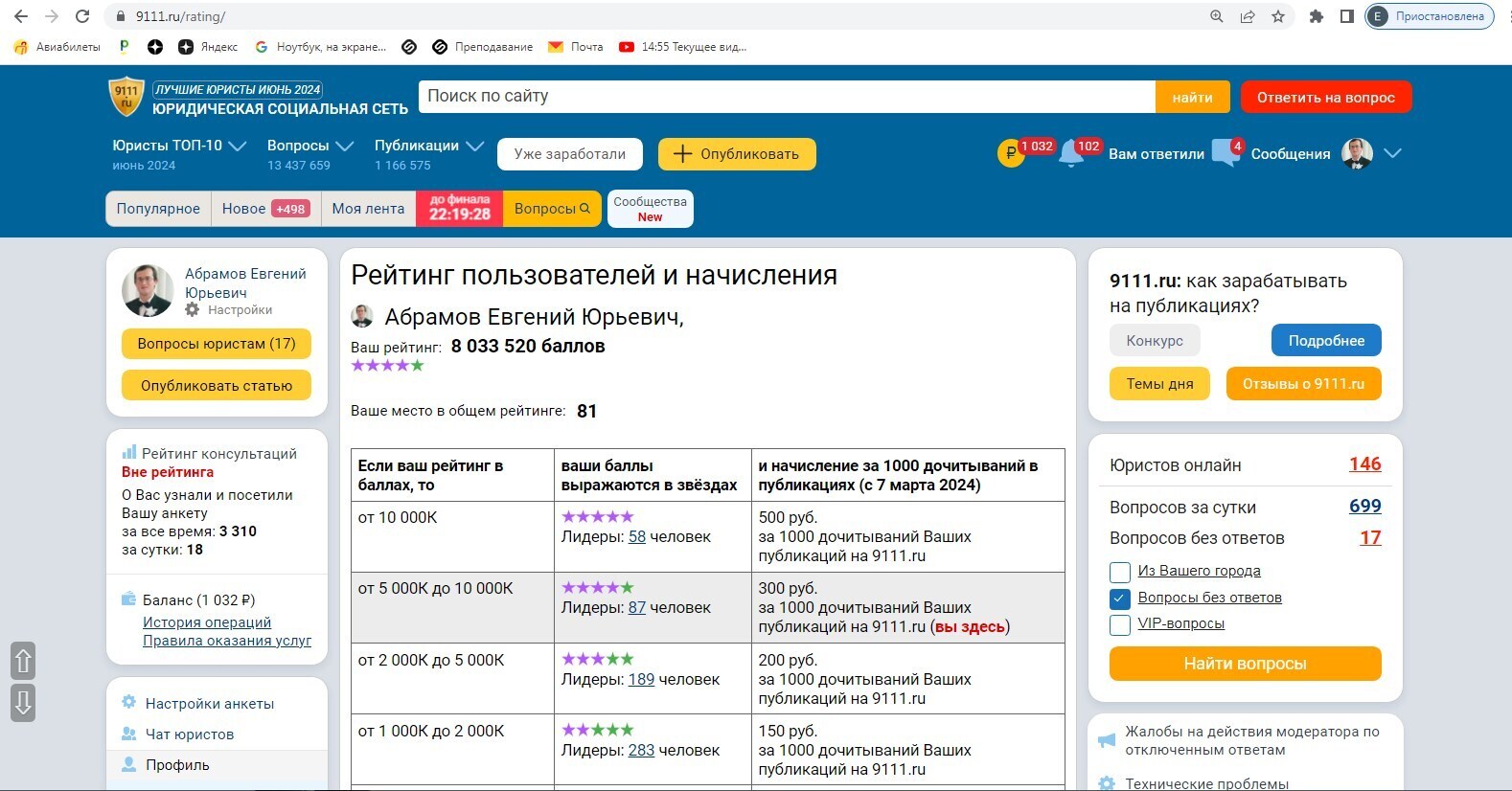1512x791 pixels.
Task: Open Правила оказания услуг link
Action: [227, 641]
